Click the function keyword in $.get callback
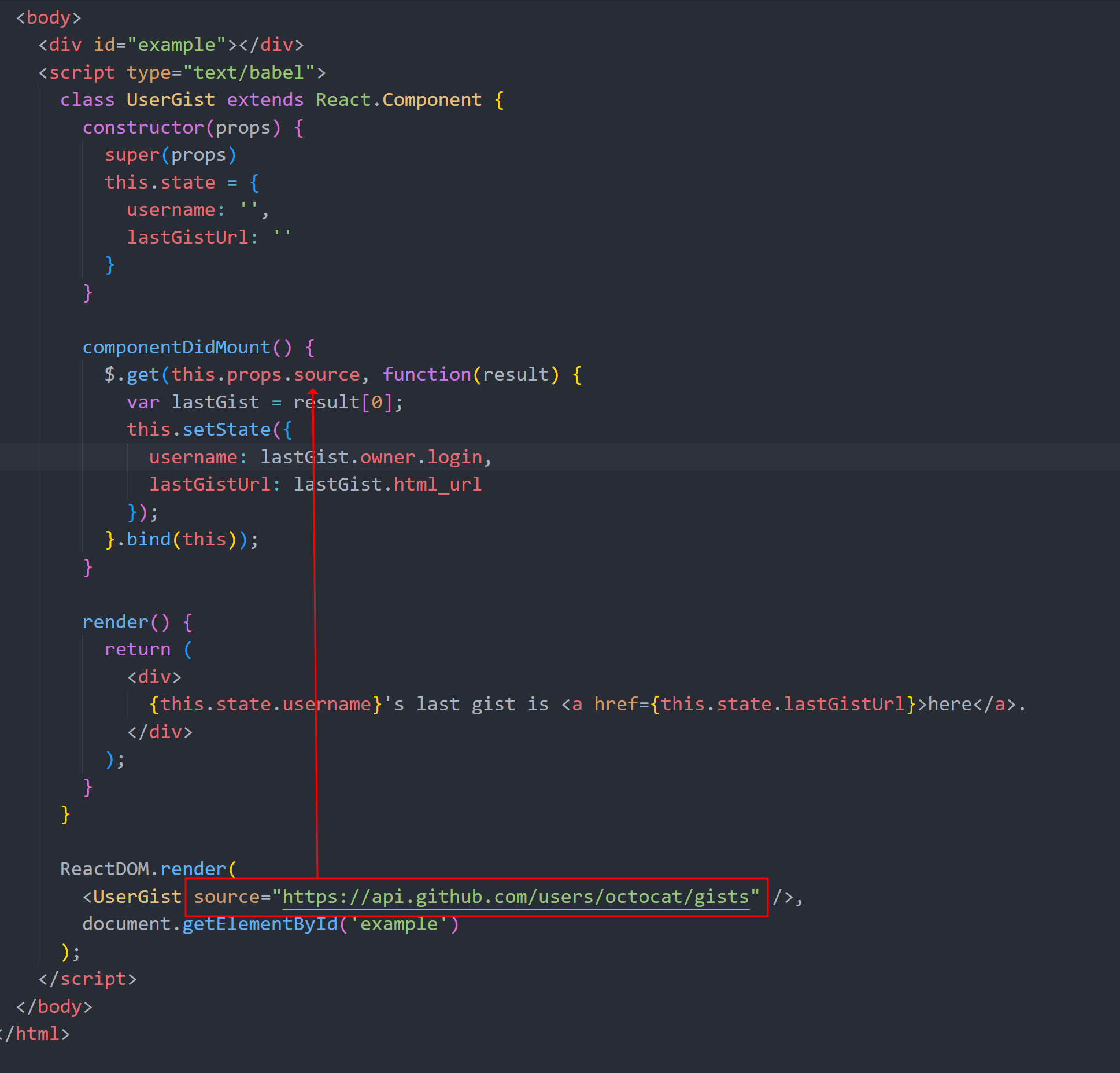The image size is (1120, 1073). click(427, 374)
